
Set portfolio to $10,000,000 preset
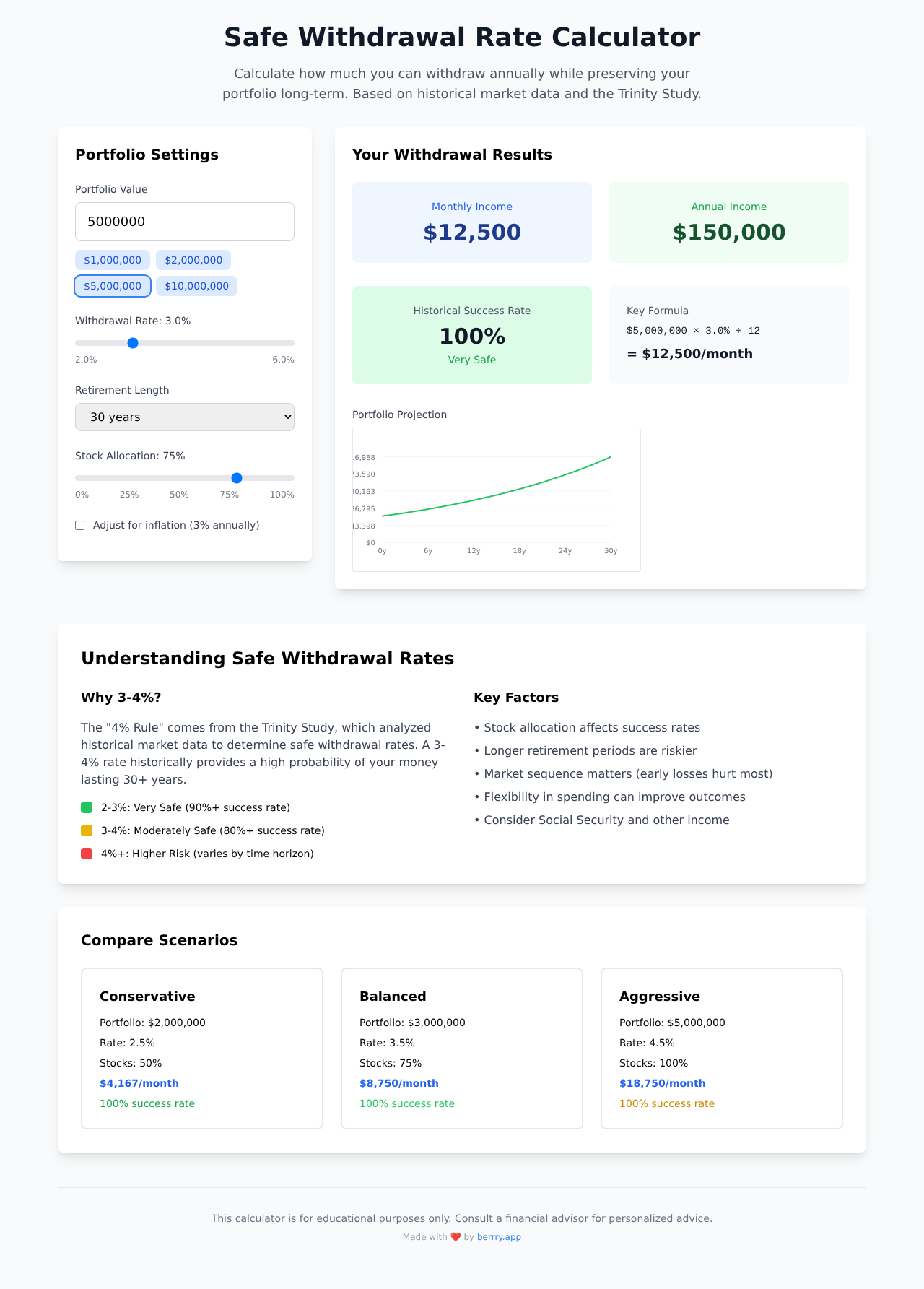click(x=196, y=286)
